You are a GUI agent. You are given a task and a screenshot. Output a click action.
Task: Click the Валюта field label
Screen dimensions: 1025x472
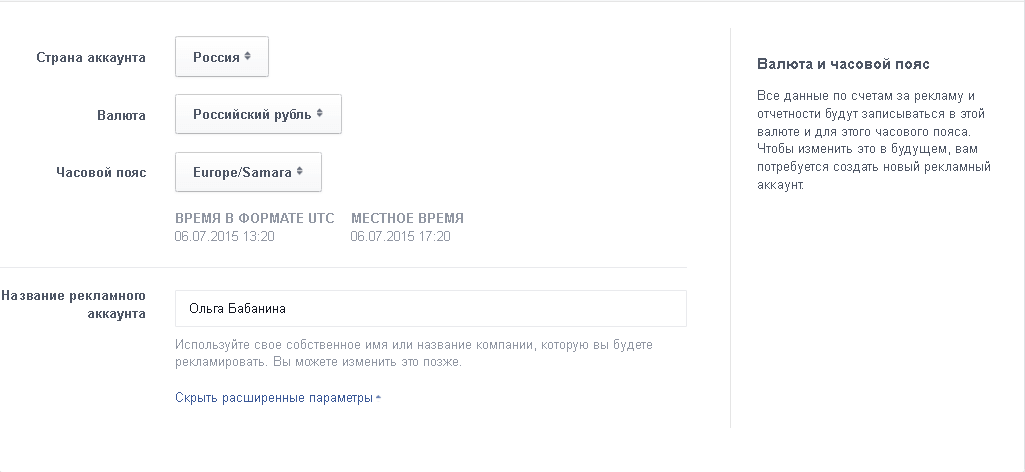coord(122,115)
